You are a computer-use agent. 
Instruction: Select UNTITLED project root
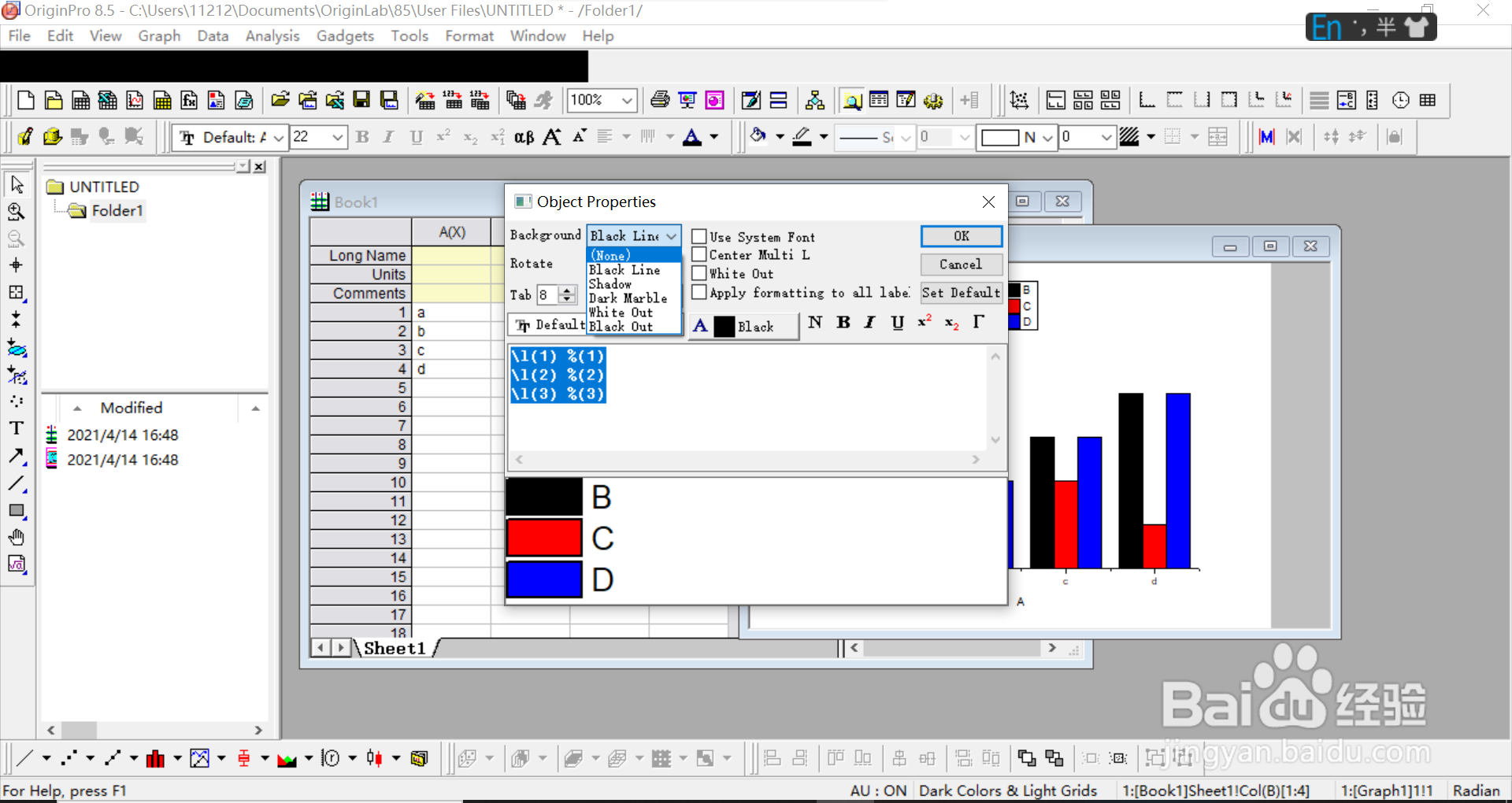pos(104,187)
